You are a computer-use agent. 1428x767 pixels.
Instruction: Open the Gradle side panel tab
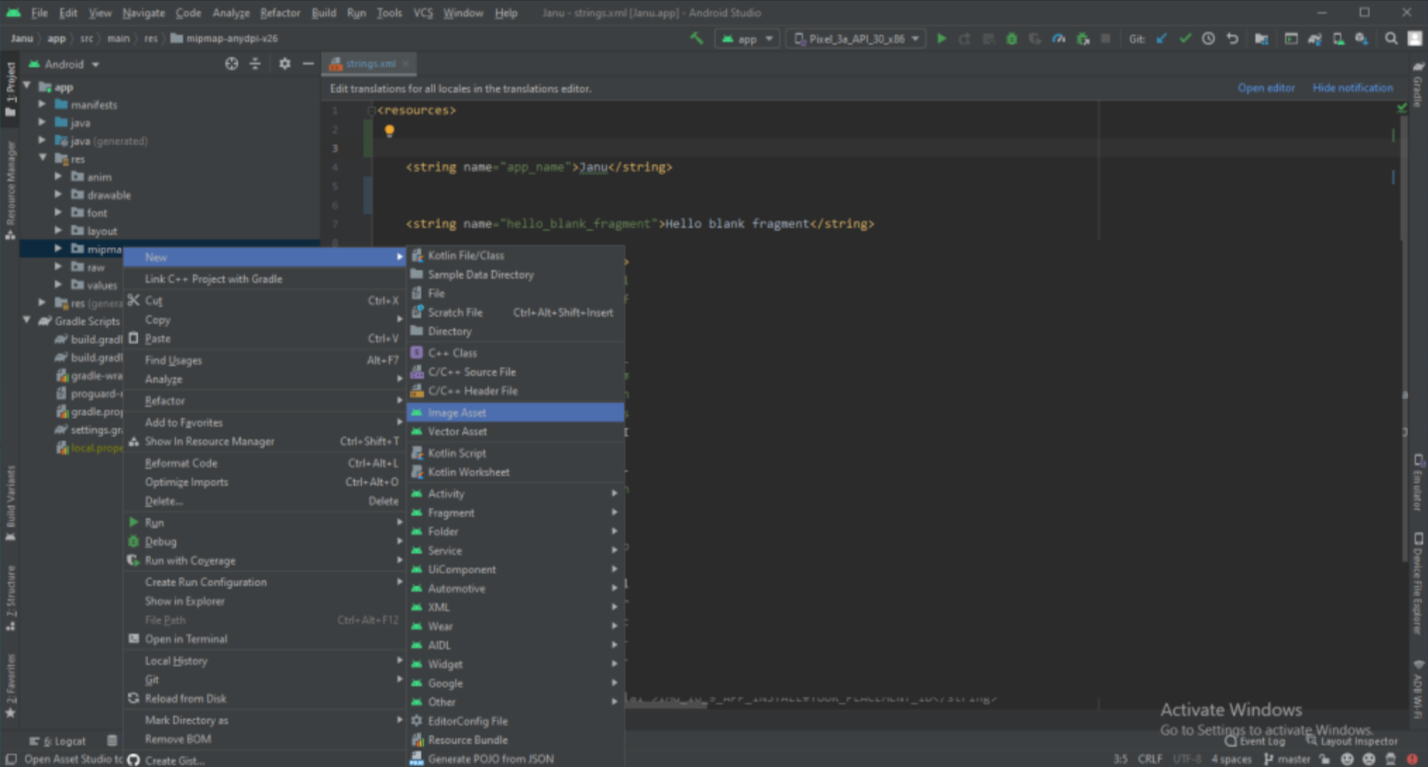pyautogui.click(x=1418, y=84)
